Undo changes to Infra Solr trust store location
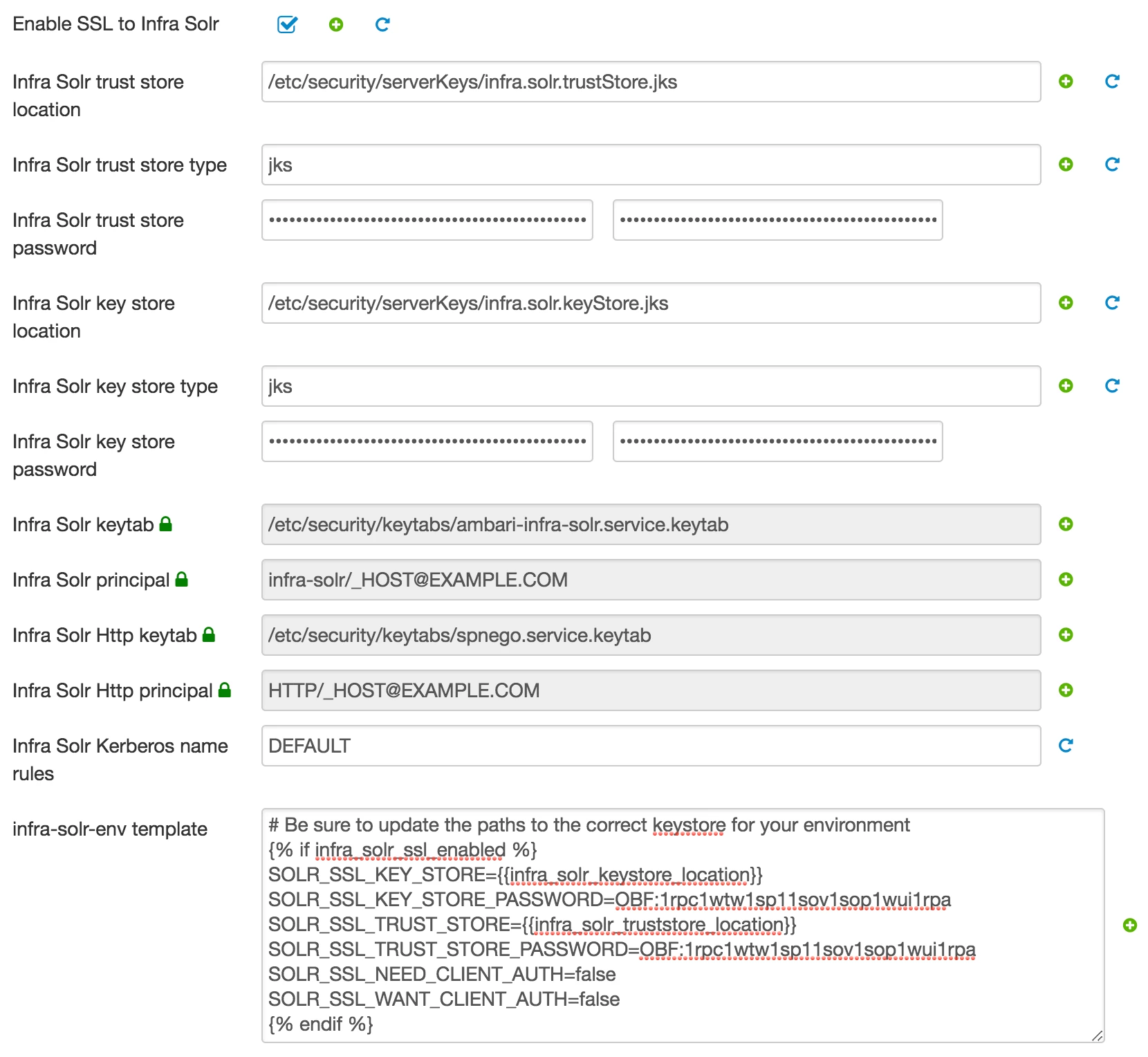1148x1057 pixels. [1112, 82]
